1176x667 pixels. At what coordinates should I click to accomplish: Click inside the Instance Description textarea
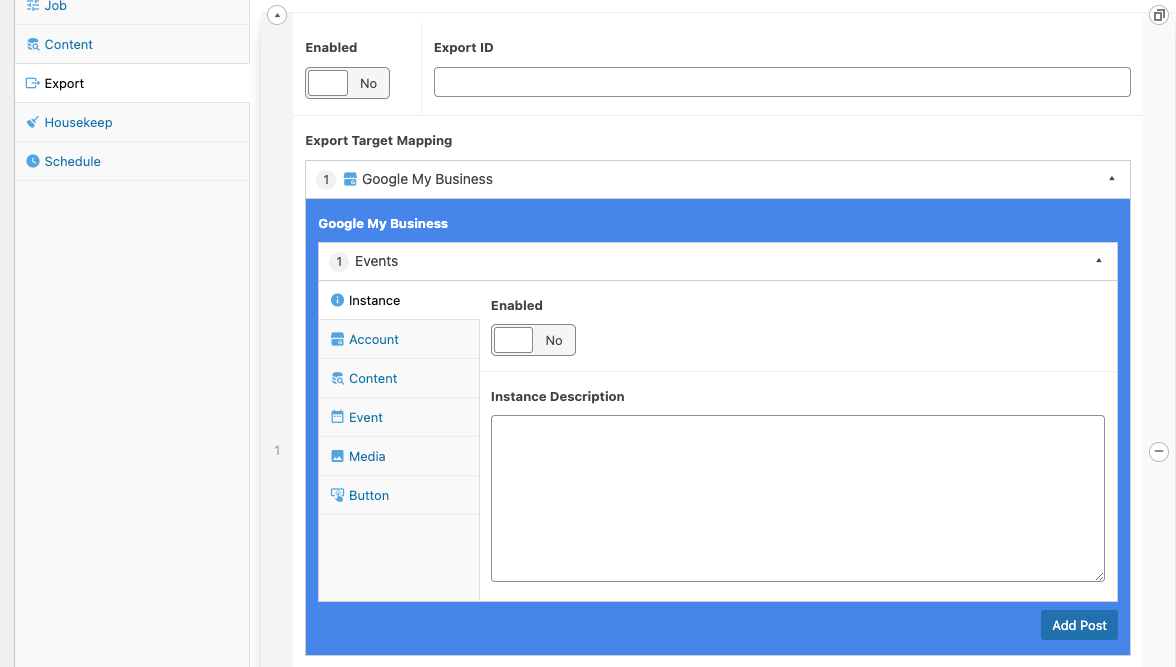[797, 498]
